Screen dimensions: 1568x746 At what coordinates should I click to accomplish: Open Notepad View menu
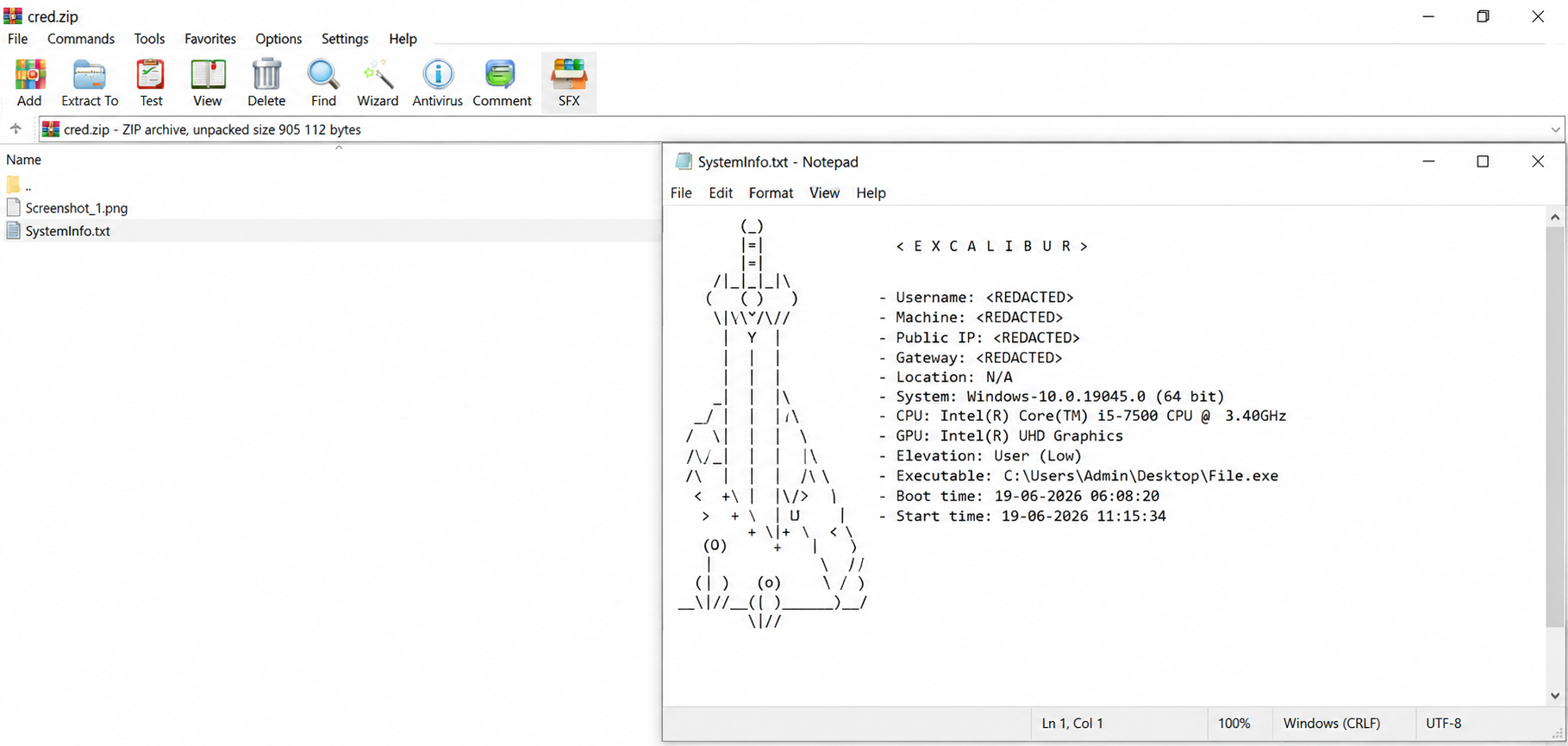coord(824,193)
